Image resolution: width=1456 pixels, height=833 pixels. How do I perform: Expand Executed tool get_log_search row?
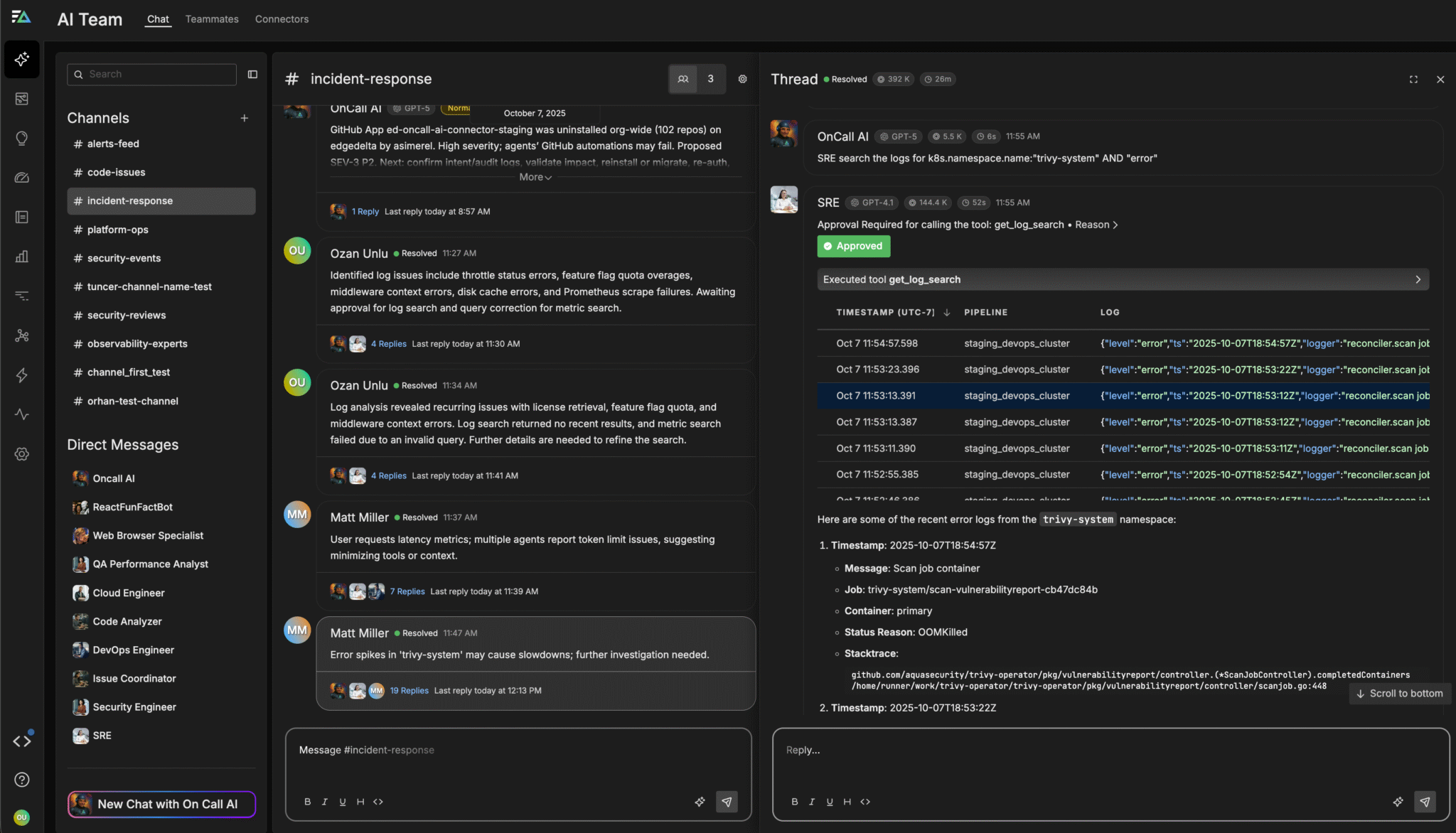(1417, 279)
